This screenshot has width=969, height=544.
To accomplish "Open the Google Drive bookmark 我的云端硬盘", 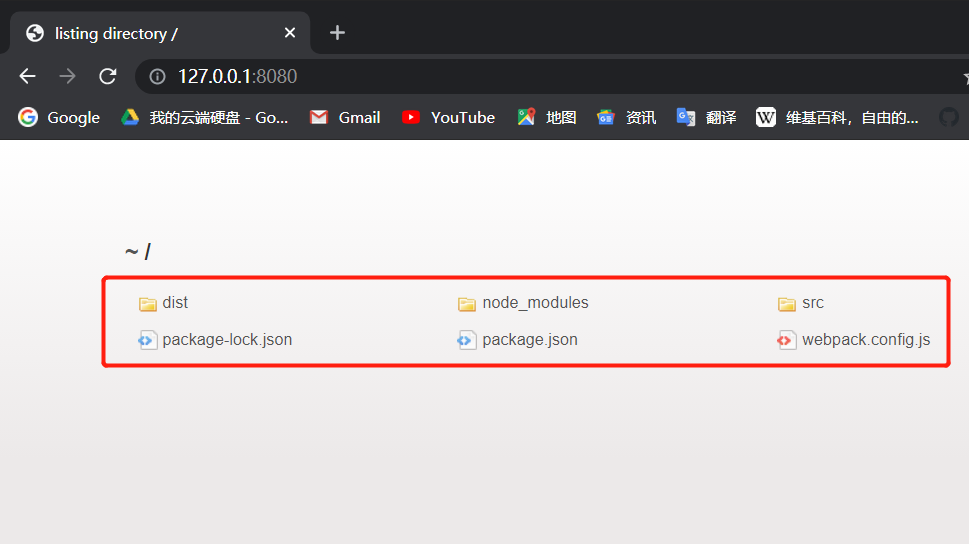I will (x=205, y=117).
